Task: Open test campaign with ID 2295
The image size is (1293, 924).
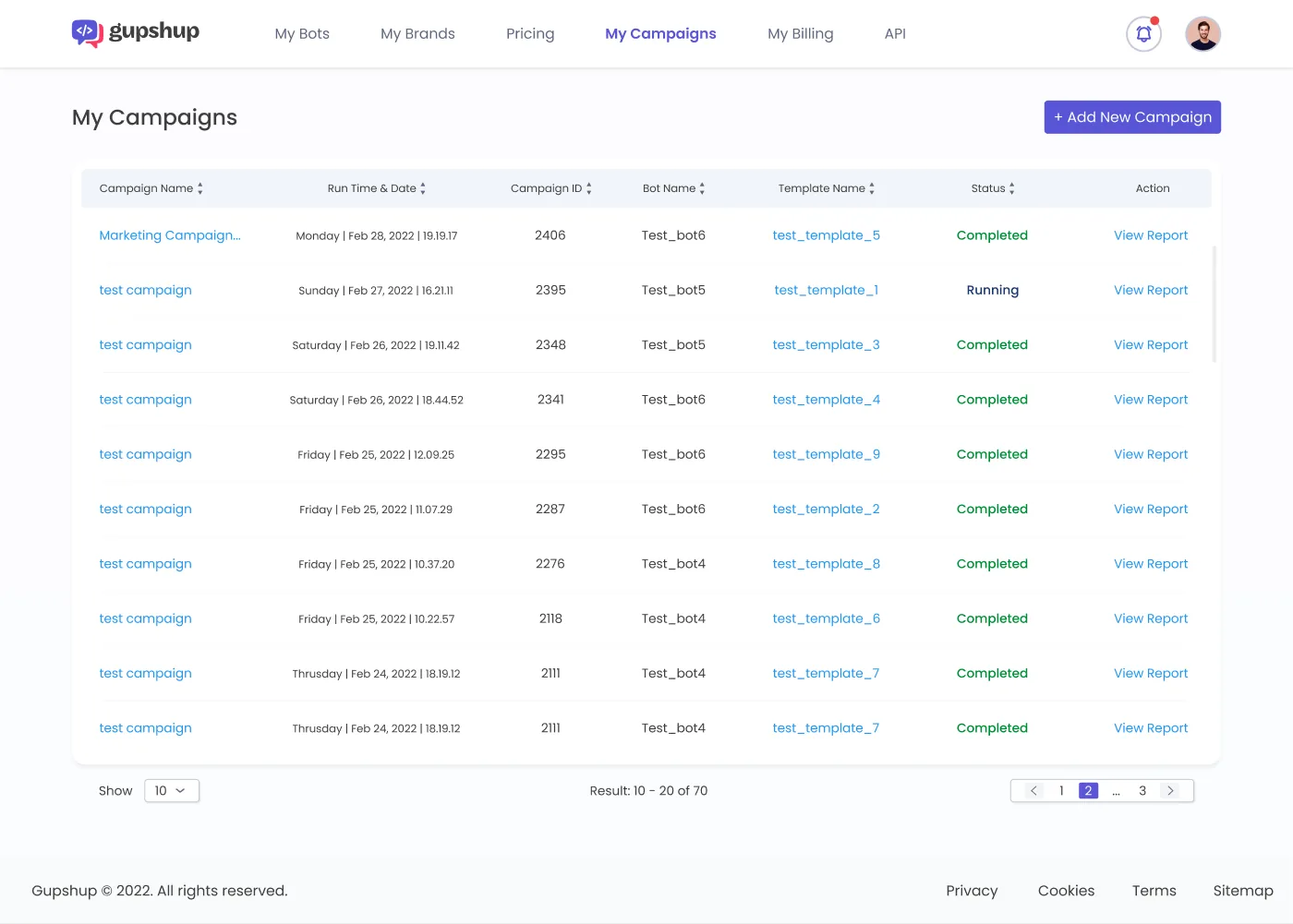Action: 146,454
